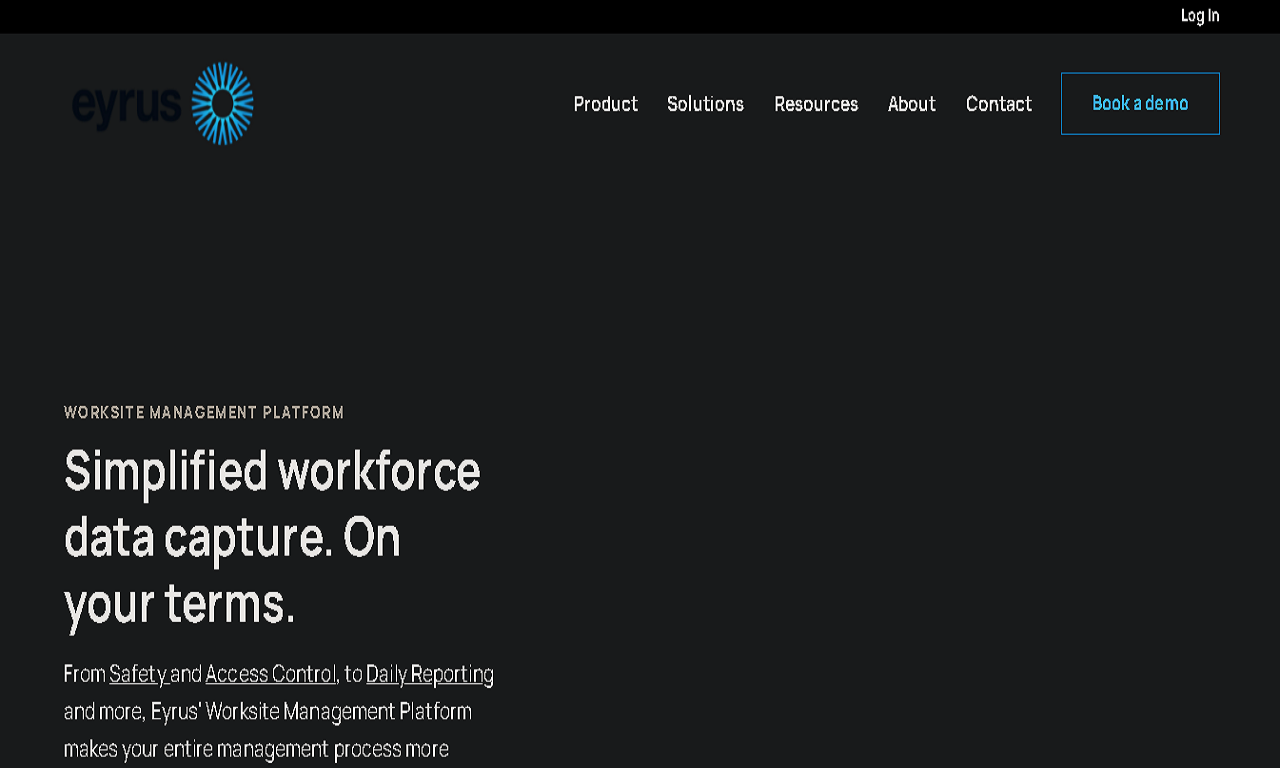Click the Book a demo button
The image size is (1280, 768).
pos(1140,103)
